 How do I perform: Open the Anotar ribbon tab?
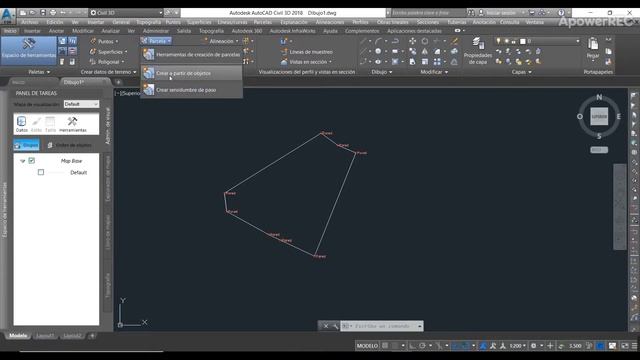56,31
